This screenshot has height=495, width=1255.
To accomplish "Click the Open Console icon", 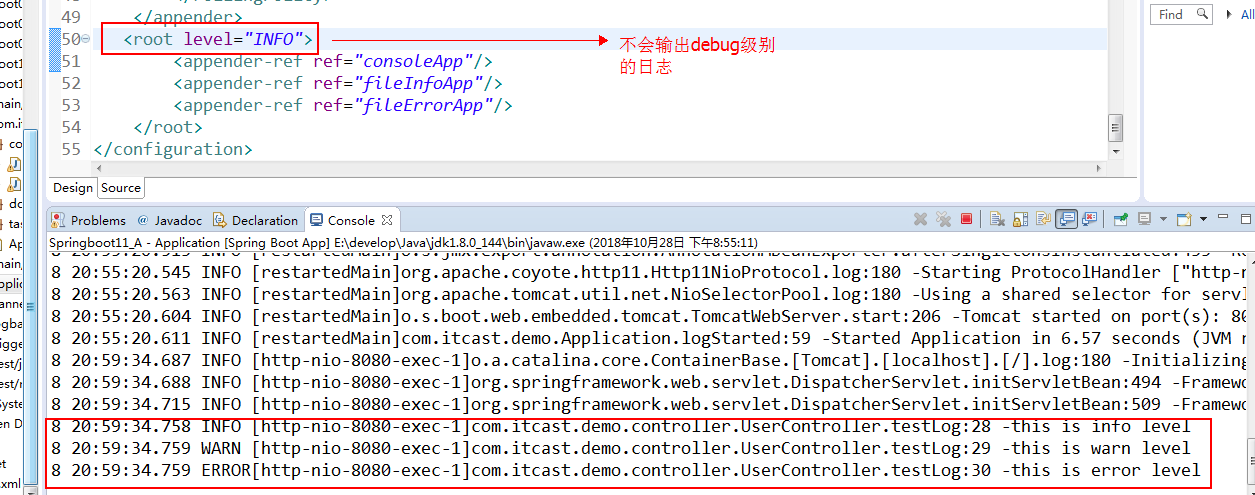I will (x=1184, y=219).
